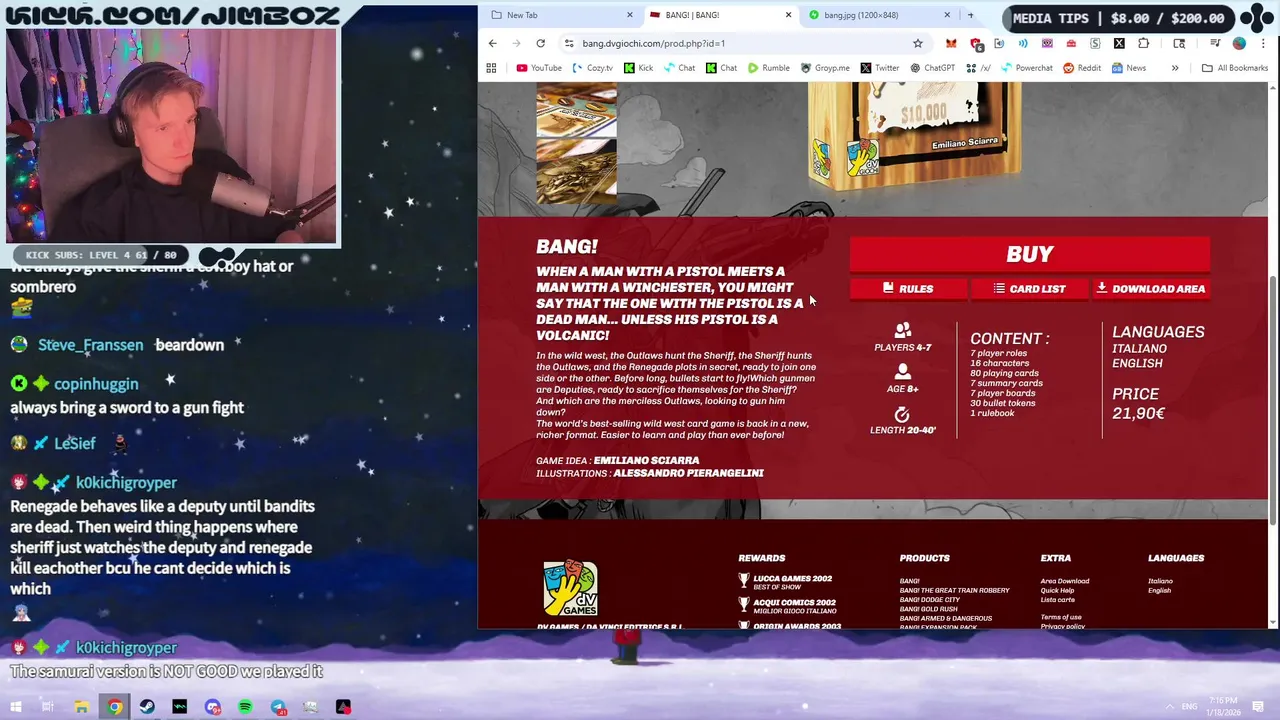Switch site language to Italiano in footer
Screen dimensions: 1280x720
click(1160, 581)
